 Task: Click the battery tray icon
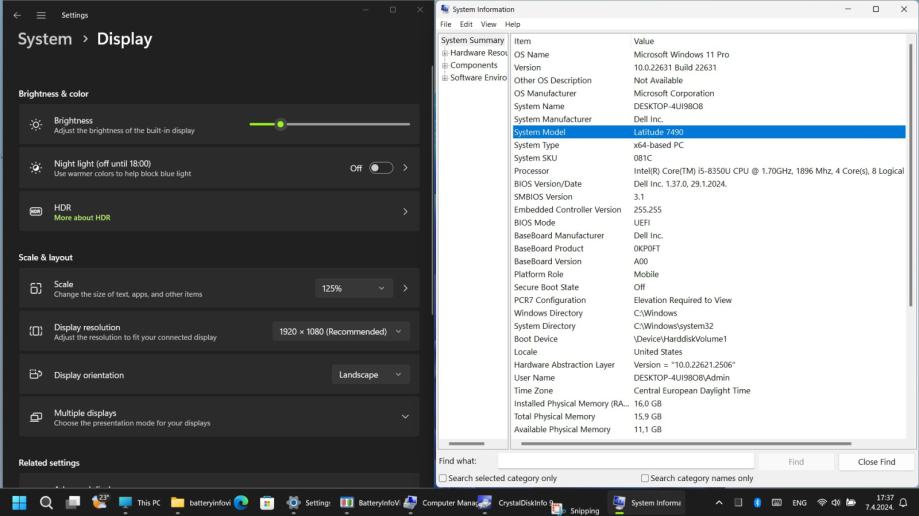pyautogui.click(x=850, y=503)
